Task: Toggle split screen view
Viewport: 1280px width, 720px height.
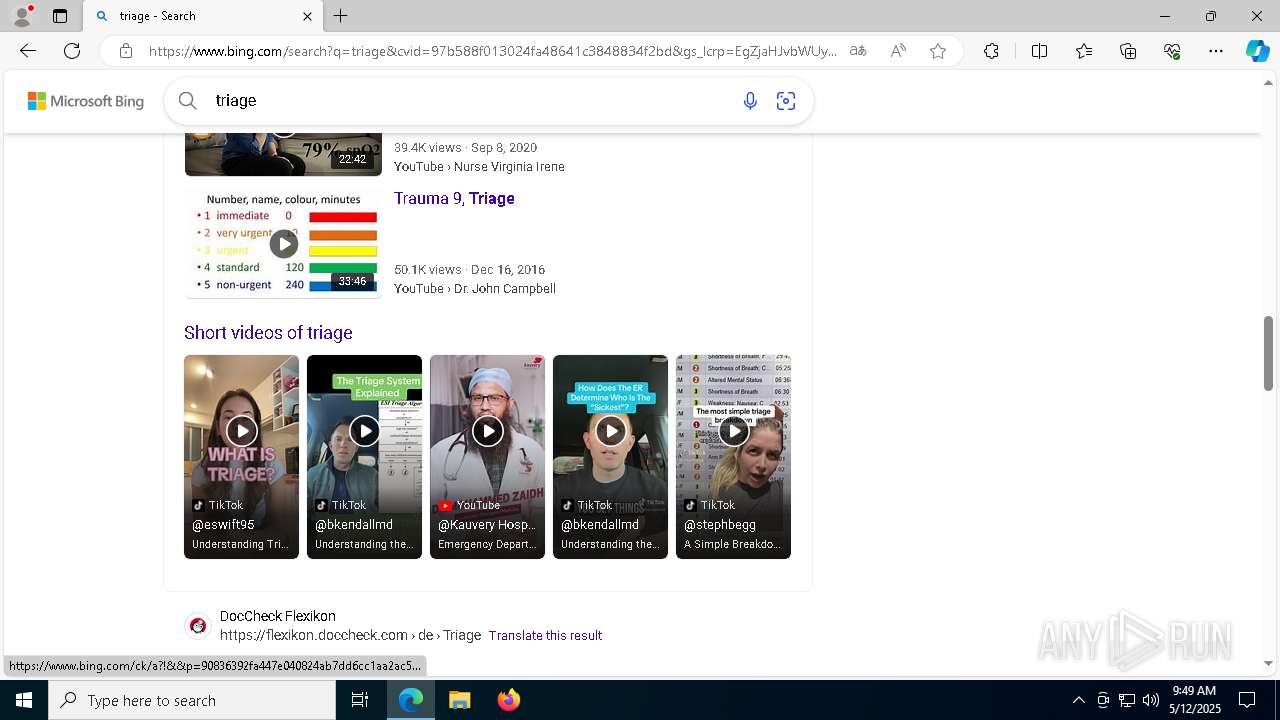Action: tap(1039, 51)
